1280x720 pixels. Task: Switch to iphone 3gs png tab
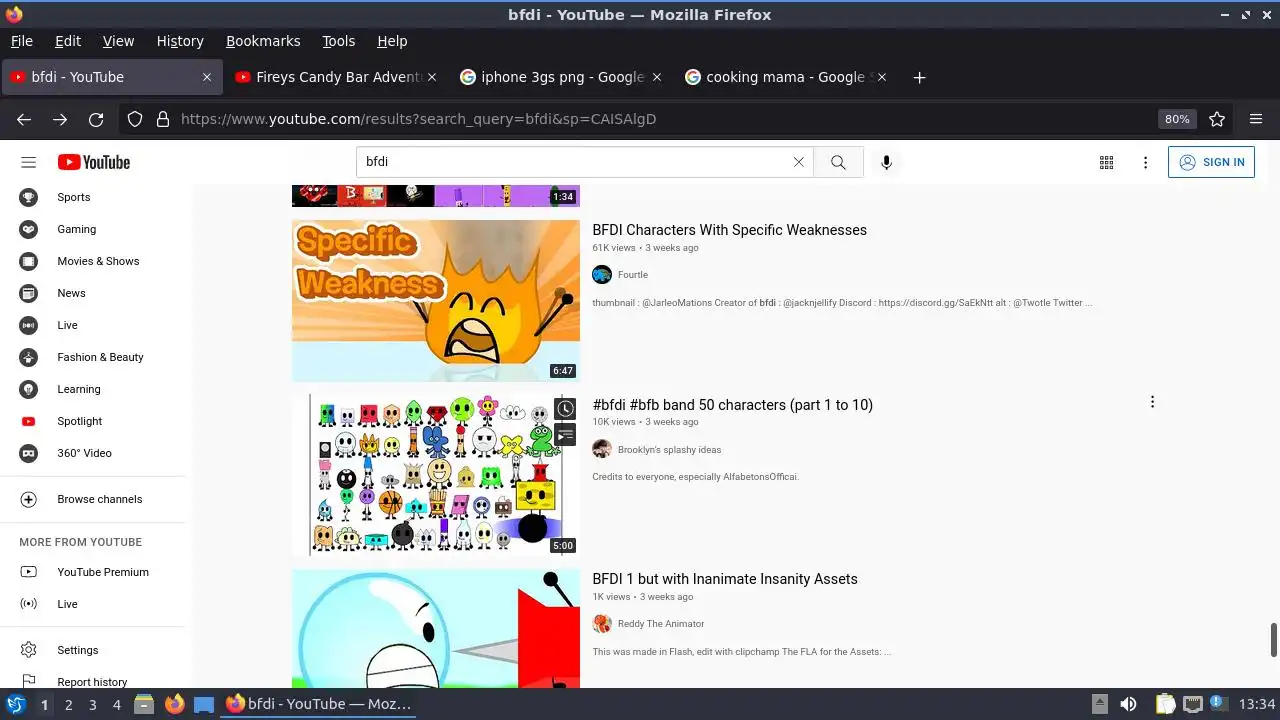pos(562,77)
